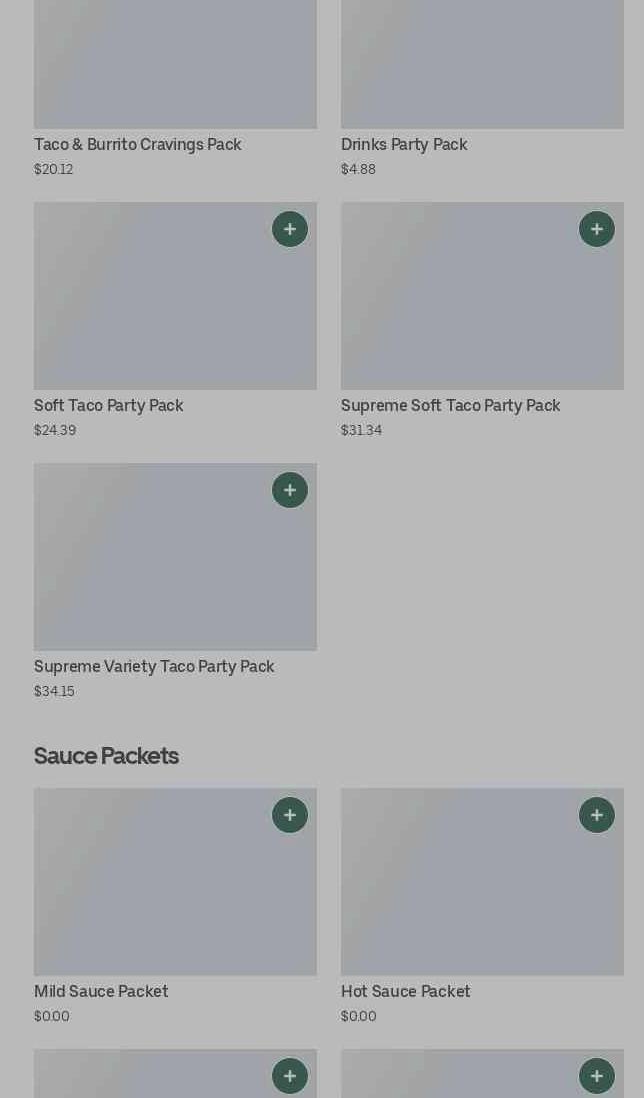The height and width of the screenshot is (1098, 644).
Task: Add a Mild Sauce Packet with plus button
Action: 290,815
